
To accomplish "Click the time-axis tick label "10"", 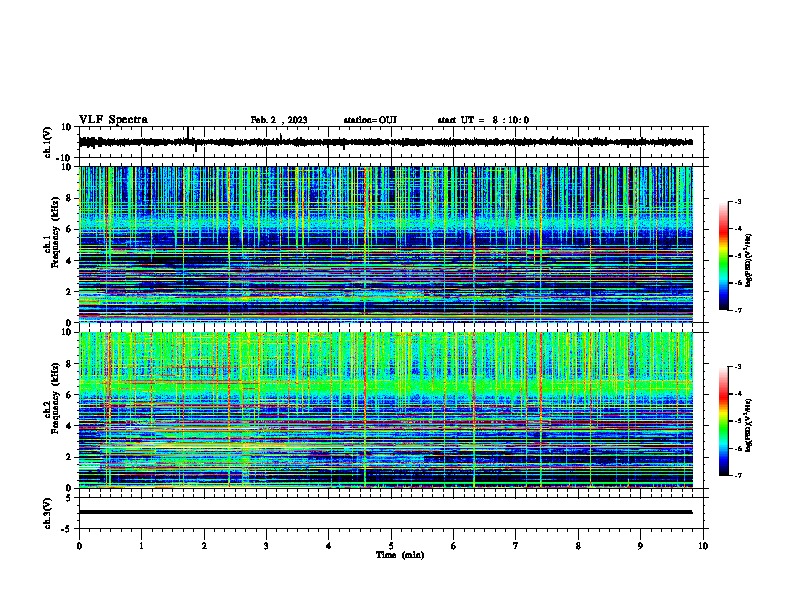I will click(703, 546).
